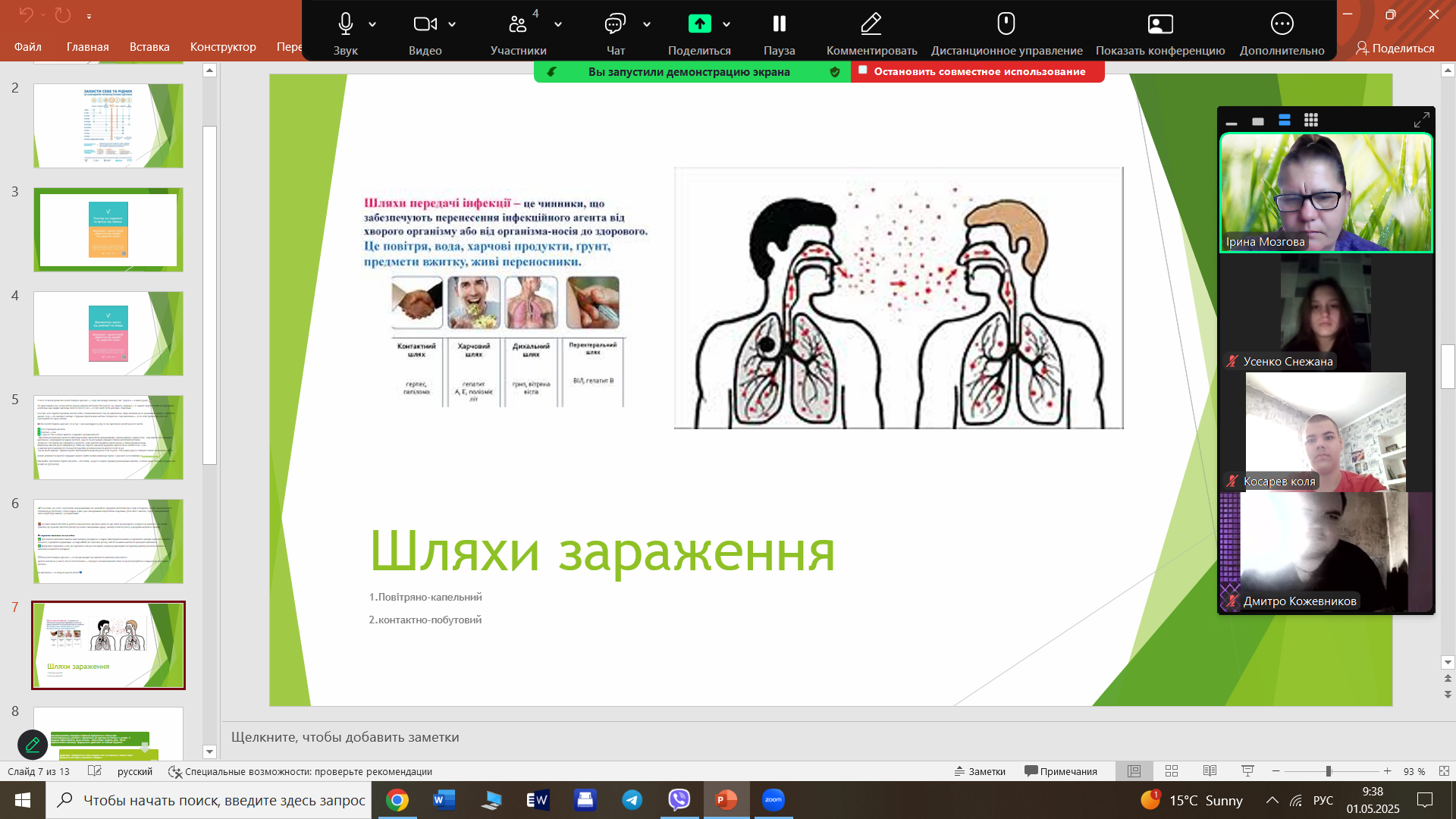This screenshot has height=819, width=1456.
Task: Open Google Chrome from taskbar
Action: coord(397,800)
